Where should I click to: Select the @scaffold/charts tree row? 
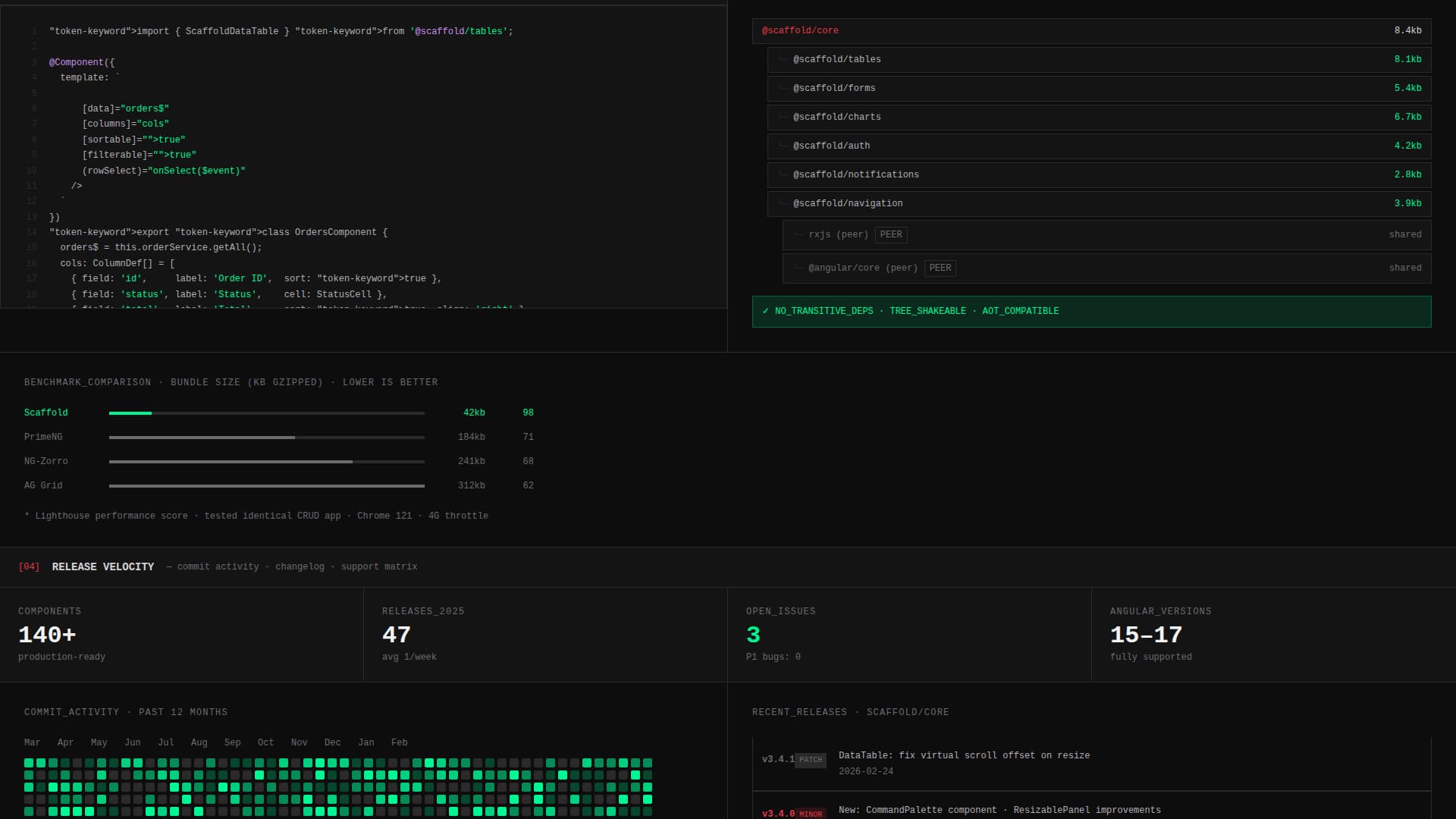pos(1099,118)
